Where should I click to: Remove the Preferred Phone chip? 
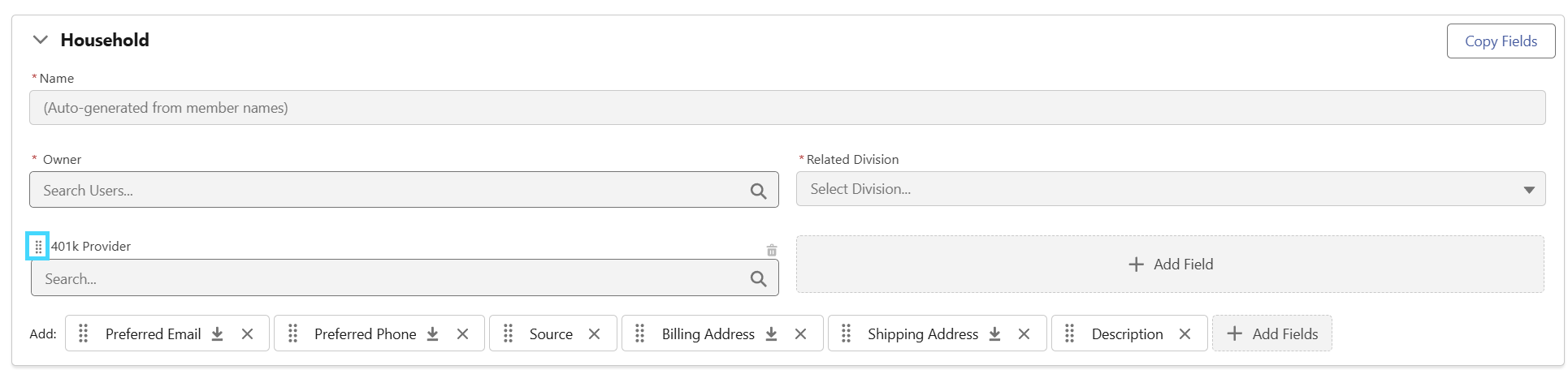462,333
